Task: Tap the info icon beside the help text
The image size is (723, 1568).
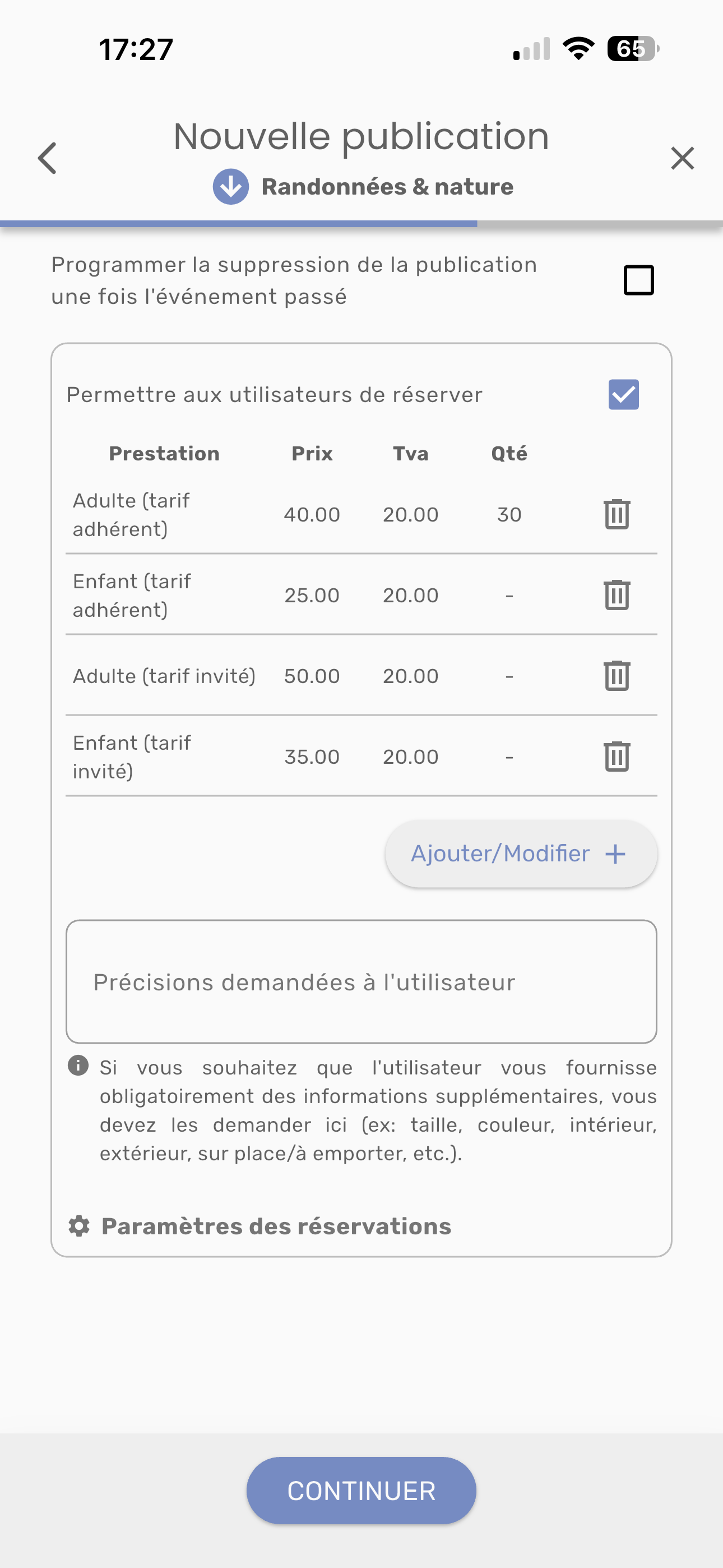Action: [x=78, y=1066]
